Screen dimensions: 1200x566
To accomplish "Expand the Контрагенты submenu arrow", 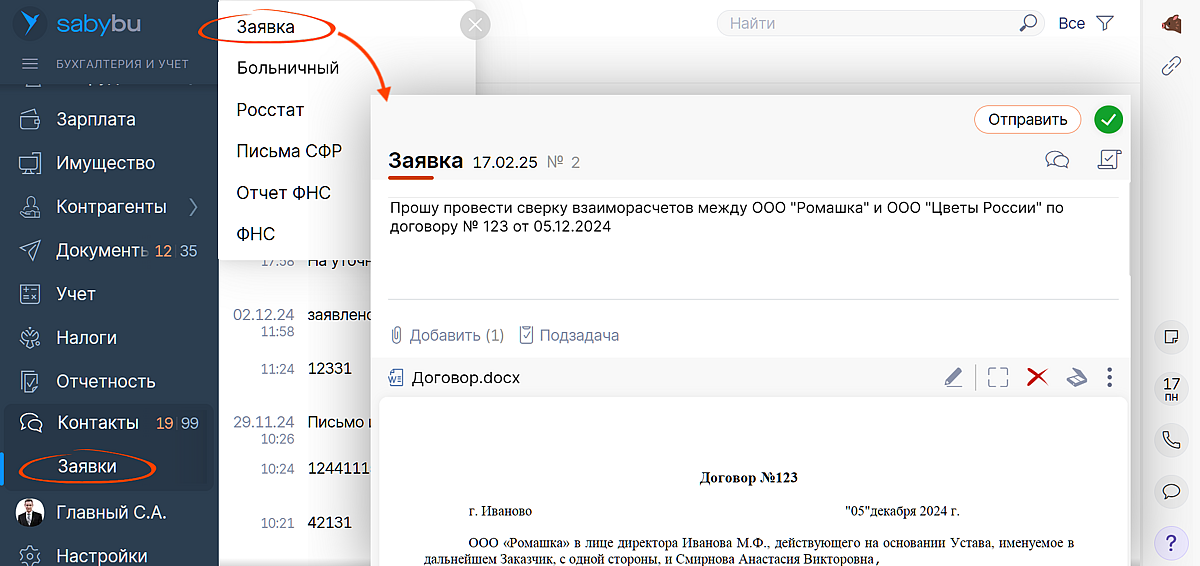I will (193, 207).
